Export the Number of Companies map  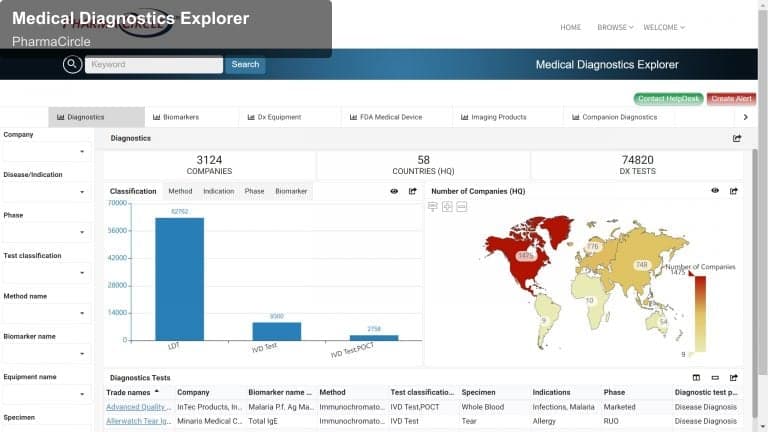[733, 191]
